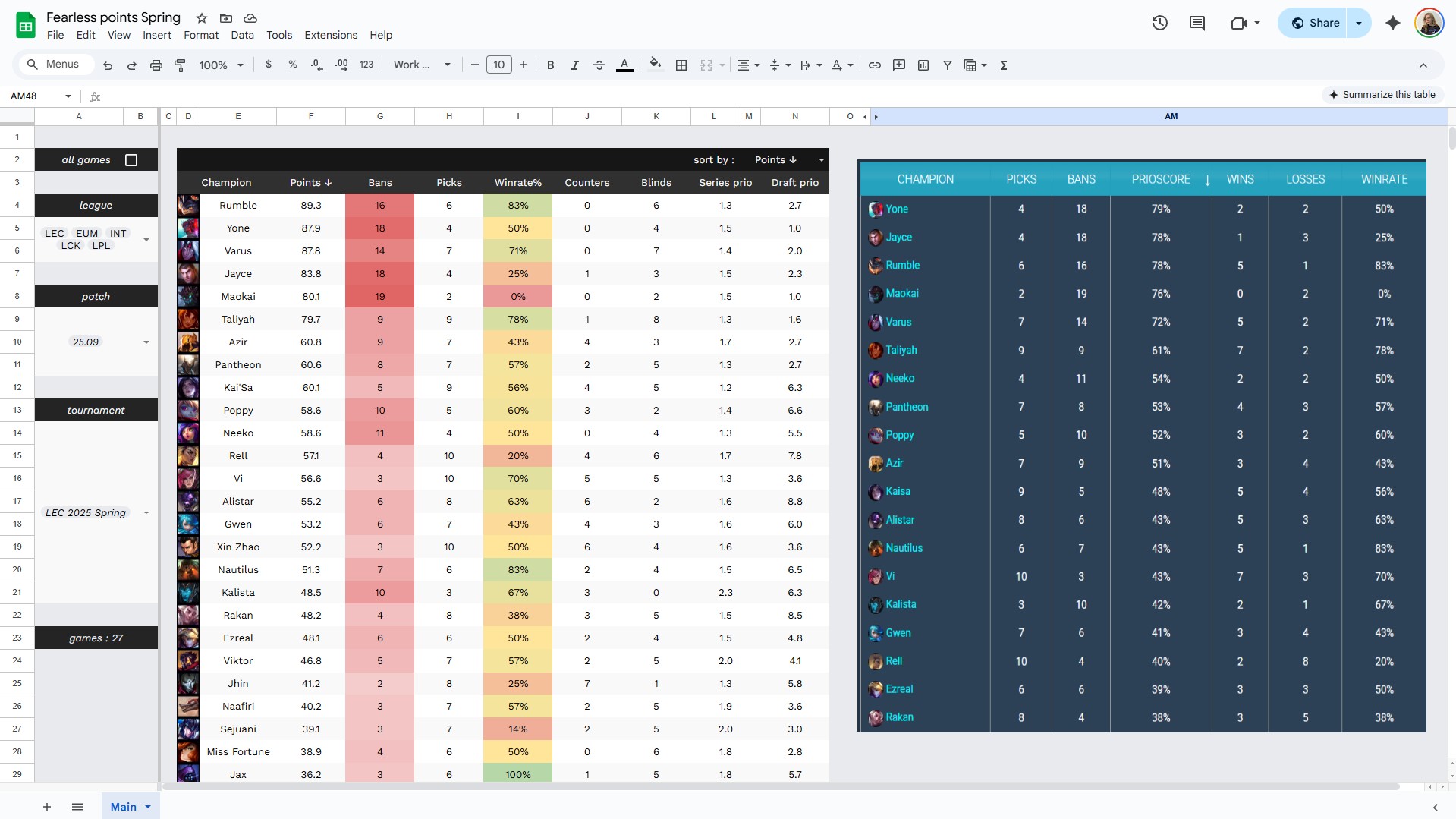Collapse the toolbar header
Image resolution: width=1456 pixels, height=819 pixels.
pyautogui.click(x=1423, y=65)
